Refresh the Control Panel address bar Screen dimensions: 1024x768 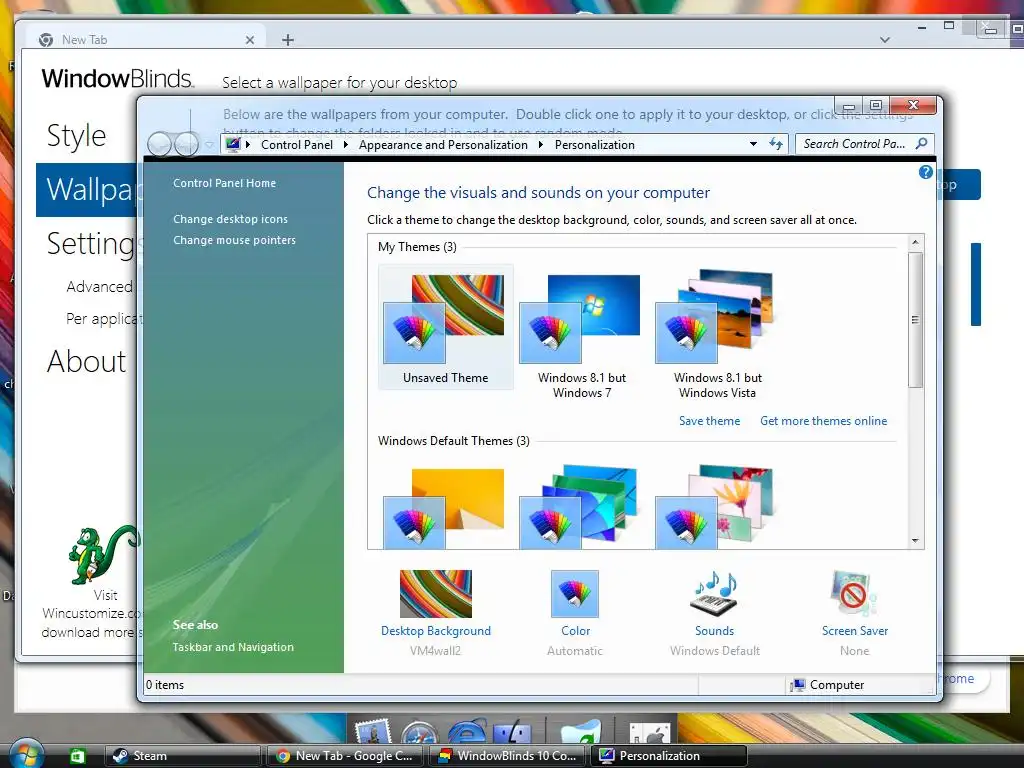point(776,144)
